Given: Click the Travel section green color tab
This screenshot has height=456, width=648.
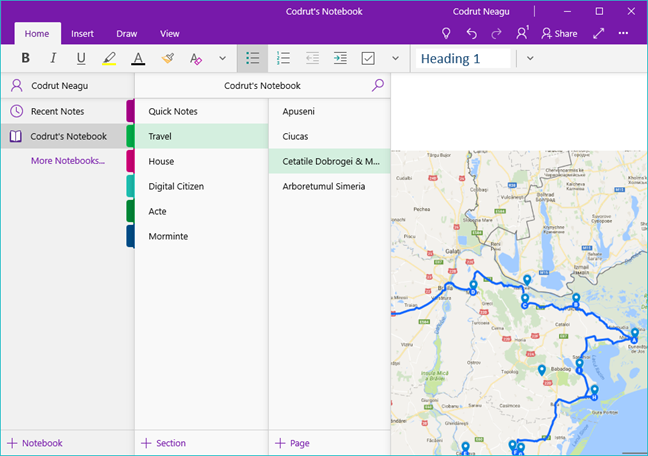Looking at the screenshot, I should tap(130, 136).
